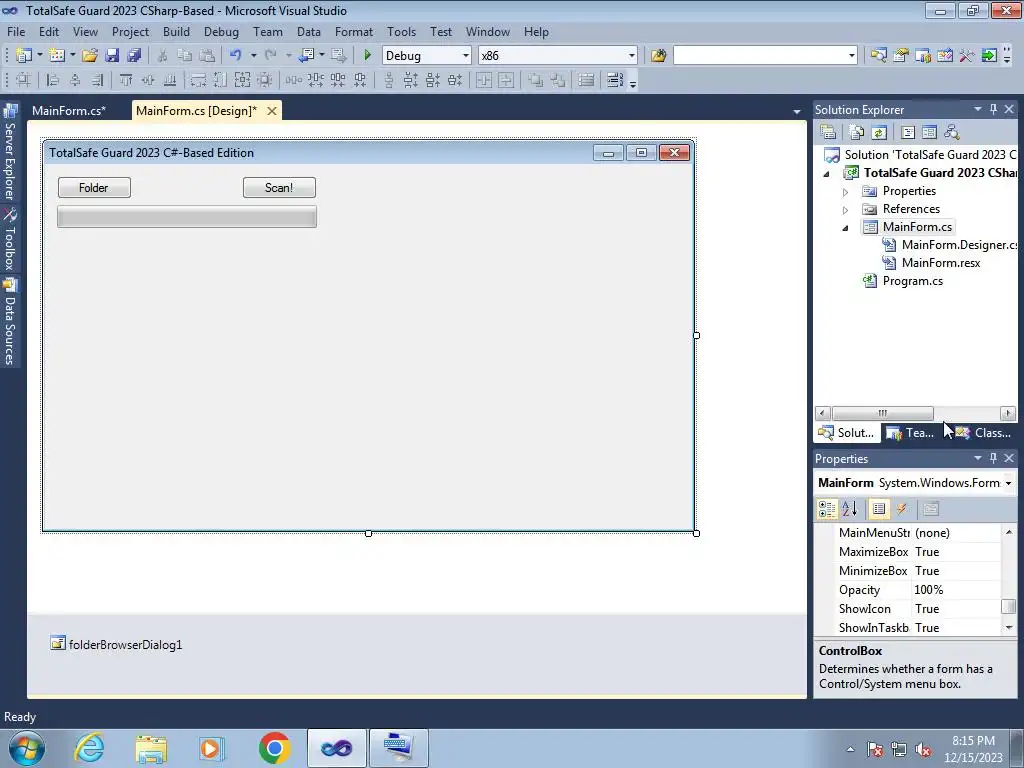
Task: Click the New Project toolbar icon
Action: (x=24, y=56)
